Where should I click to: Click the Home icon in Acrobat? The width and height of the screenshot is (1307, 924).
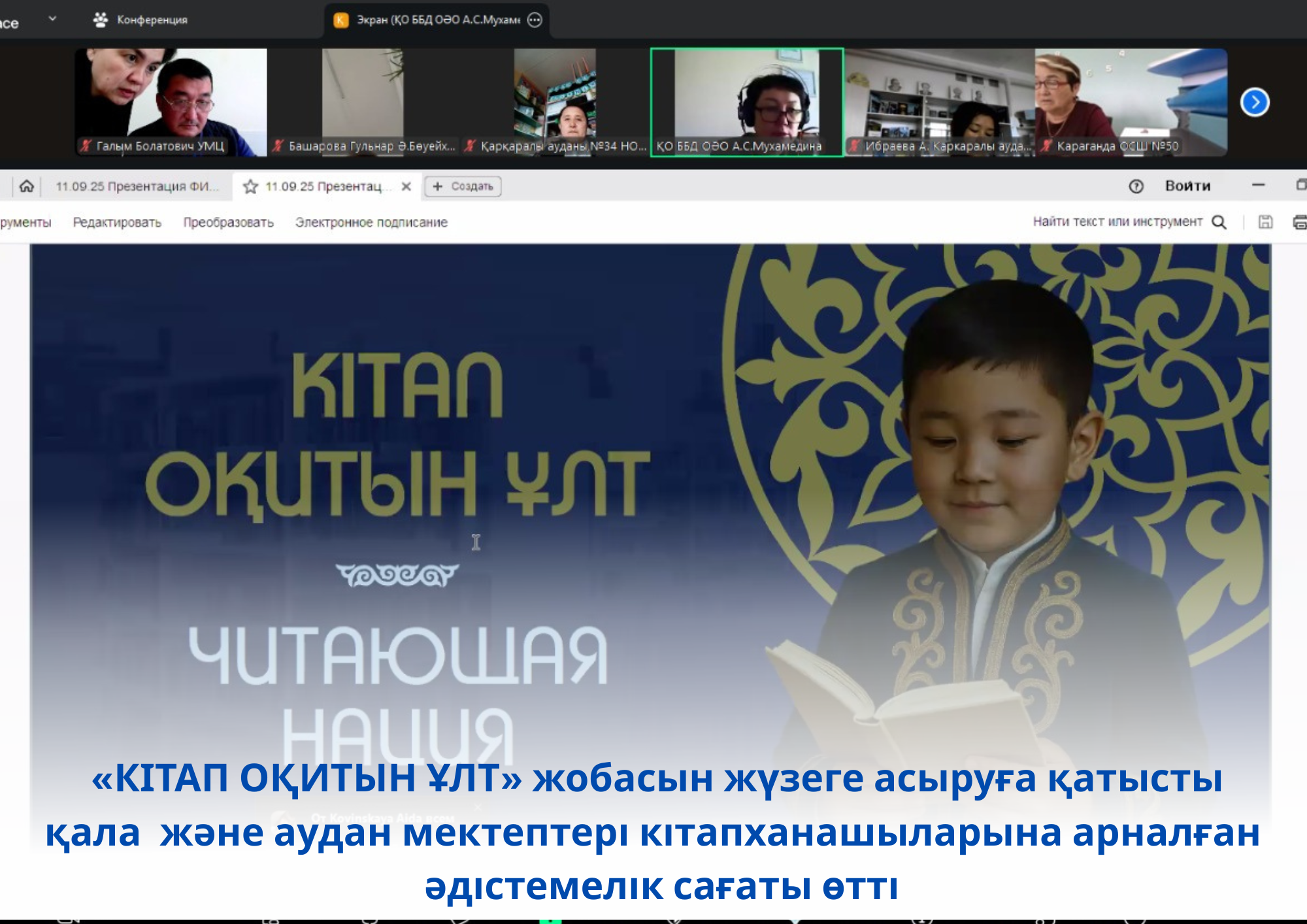pos(26,186)
